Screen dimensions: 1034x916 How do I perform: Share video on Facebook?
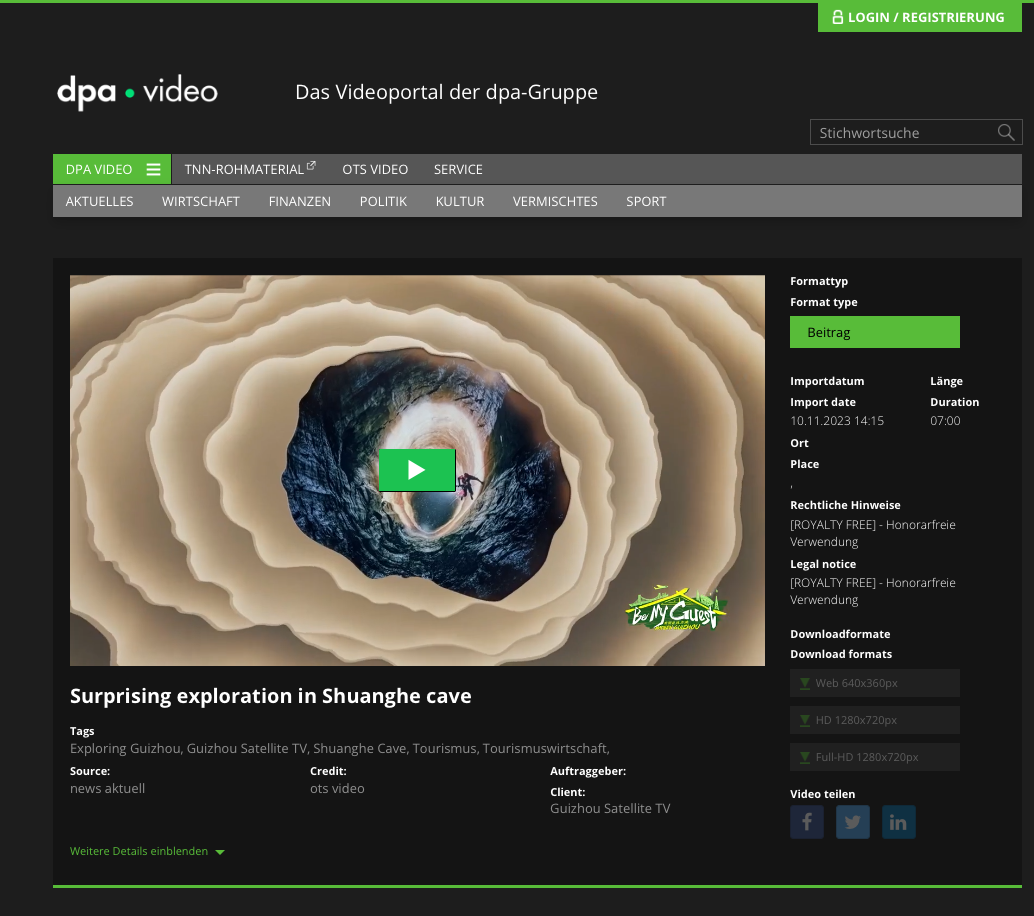point(806,822)
